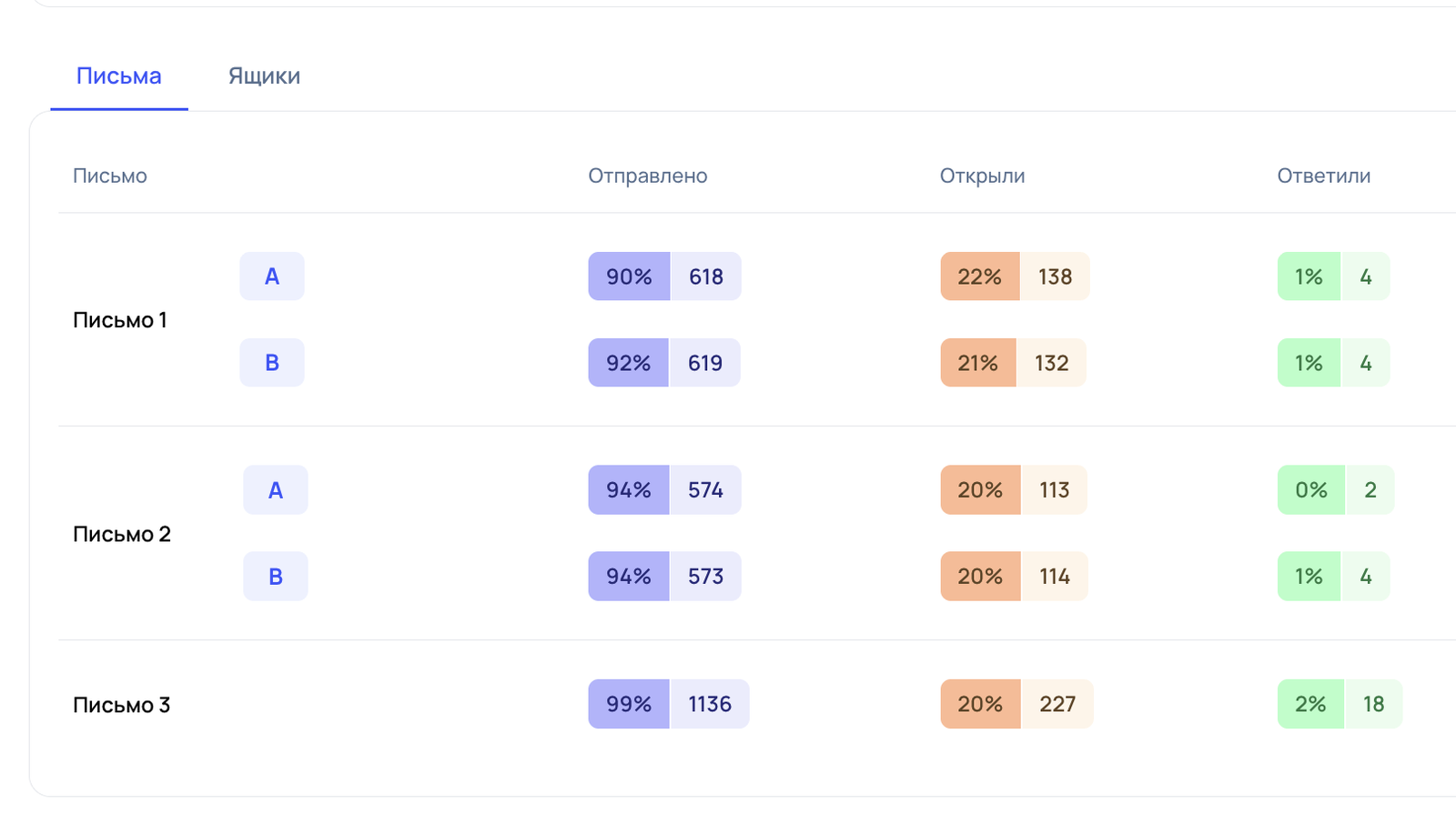Open the Ящики tab
This screenshot has width=1456, height=824.
pyautogui.click(x=264, y=76)
